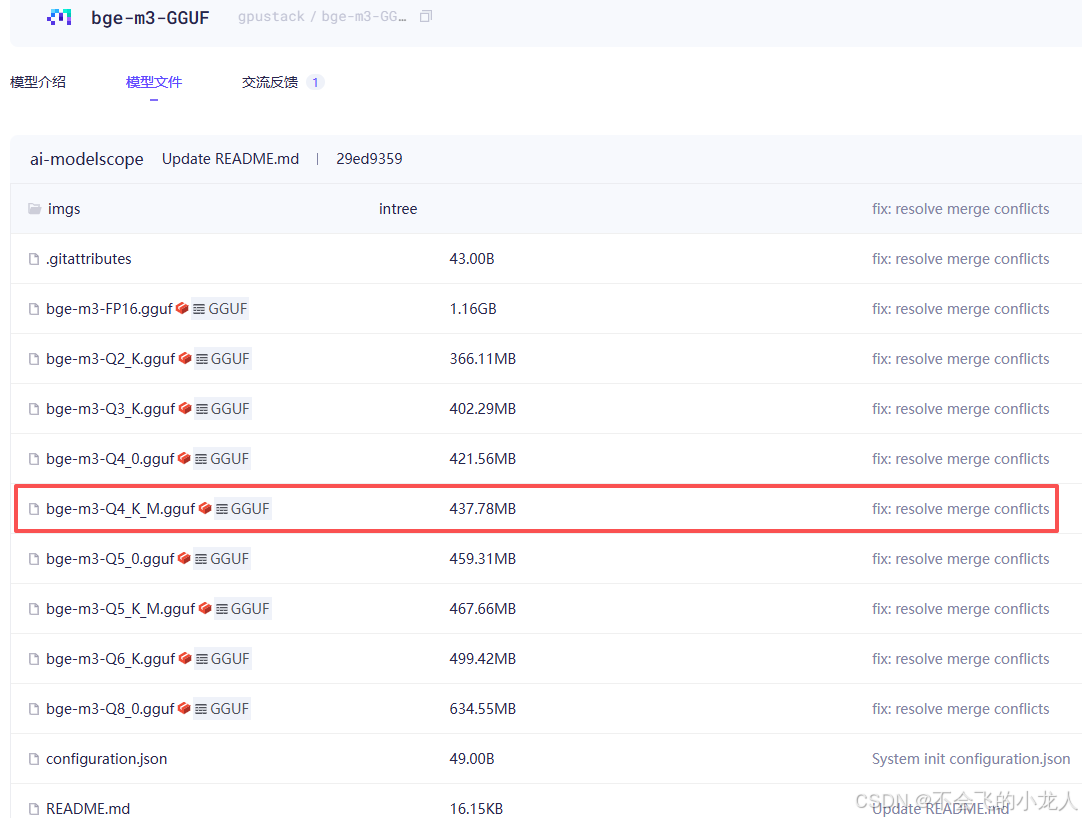
Task: Open bge-m3-Q4_0.gguf file
Action: click(x=110, y=459)
